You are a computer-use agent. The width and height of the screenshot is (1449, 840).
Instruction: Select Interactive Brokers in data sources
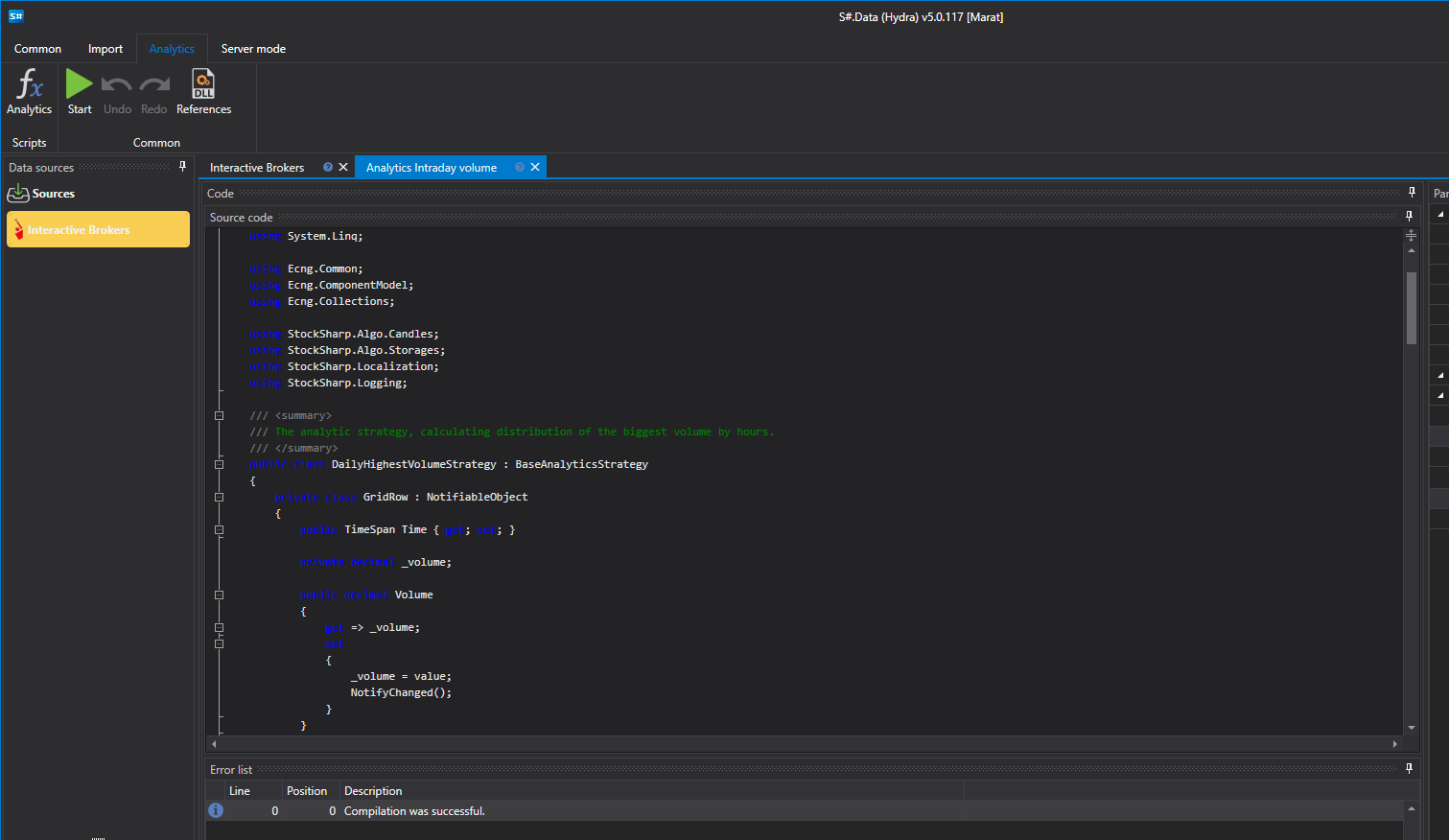(98, 229)
